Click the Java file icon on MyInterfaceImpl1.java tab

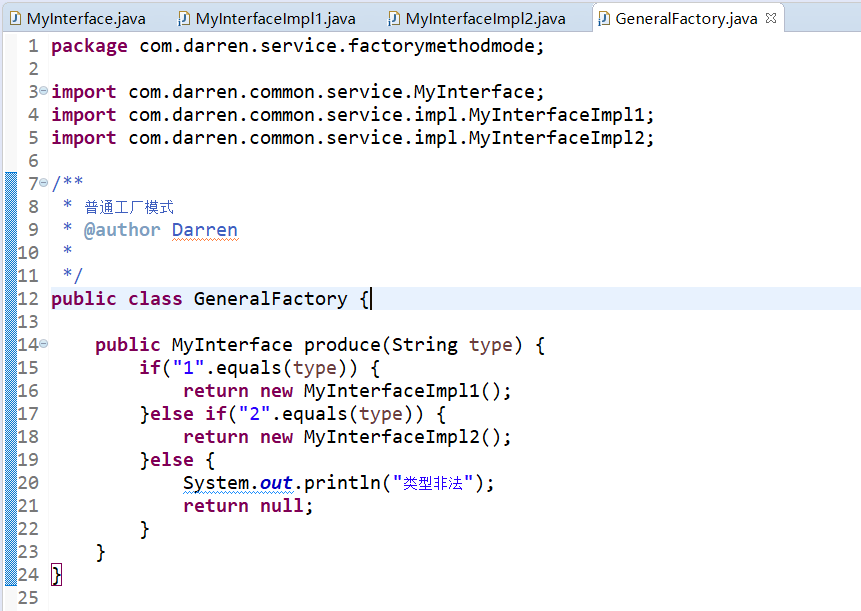[x=184, y=19]
